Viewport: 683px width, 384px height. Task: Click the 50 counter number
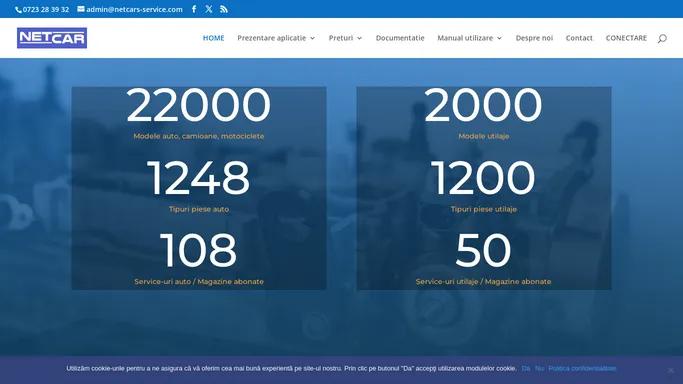click(x=484, y=250)
